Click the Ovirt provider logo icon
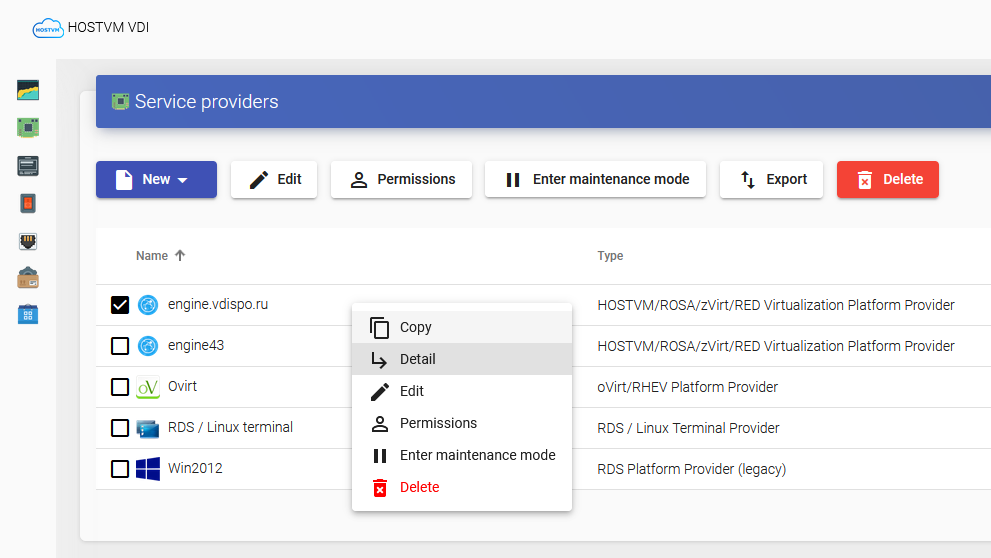Viewport: 991px width, 558px height. coord(148,387)
